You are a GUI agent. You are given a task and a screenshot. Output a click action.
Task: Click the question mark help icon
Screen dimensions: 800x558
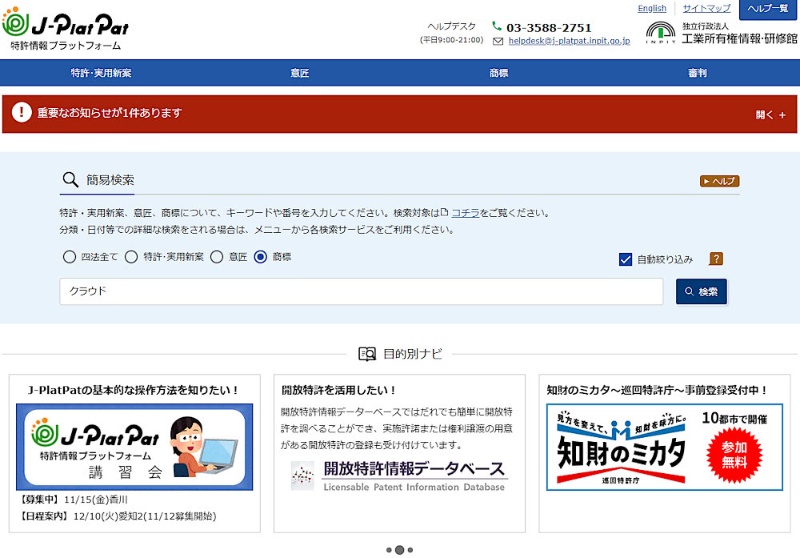716,259
